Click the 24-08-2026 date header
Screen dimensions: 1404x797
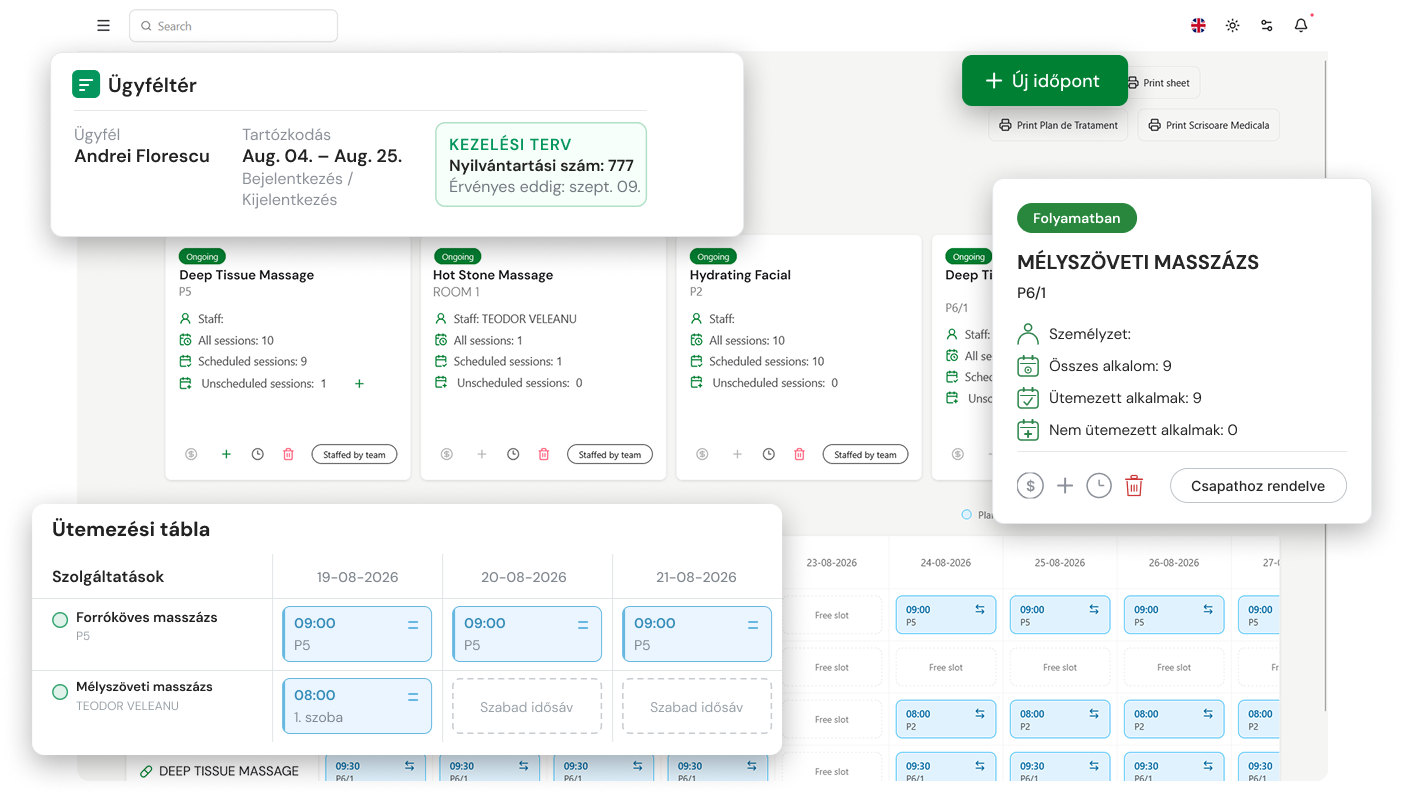pyautogui.click(x=946, y=563)
